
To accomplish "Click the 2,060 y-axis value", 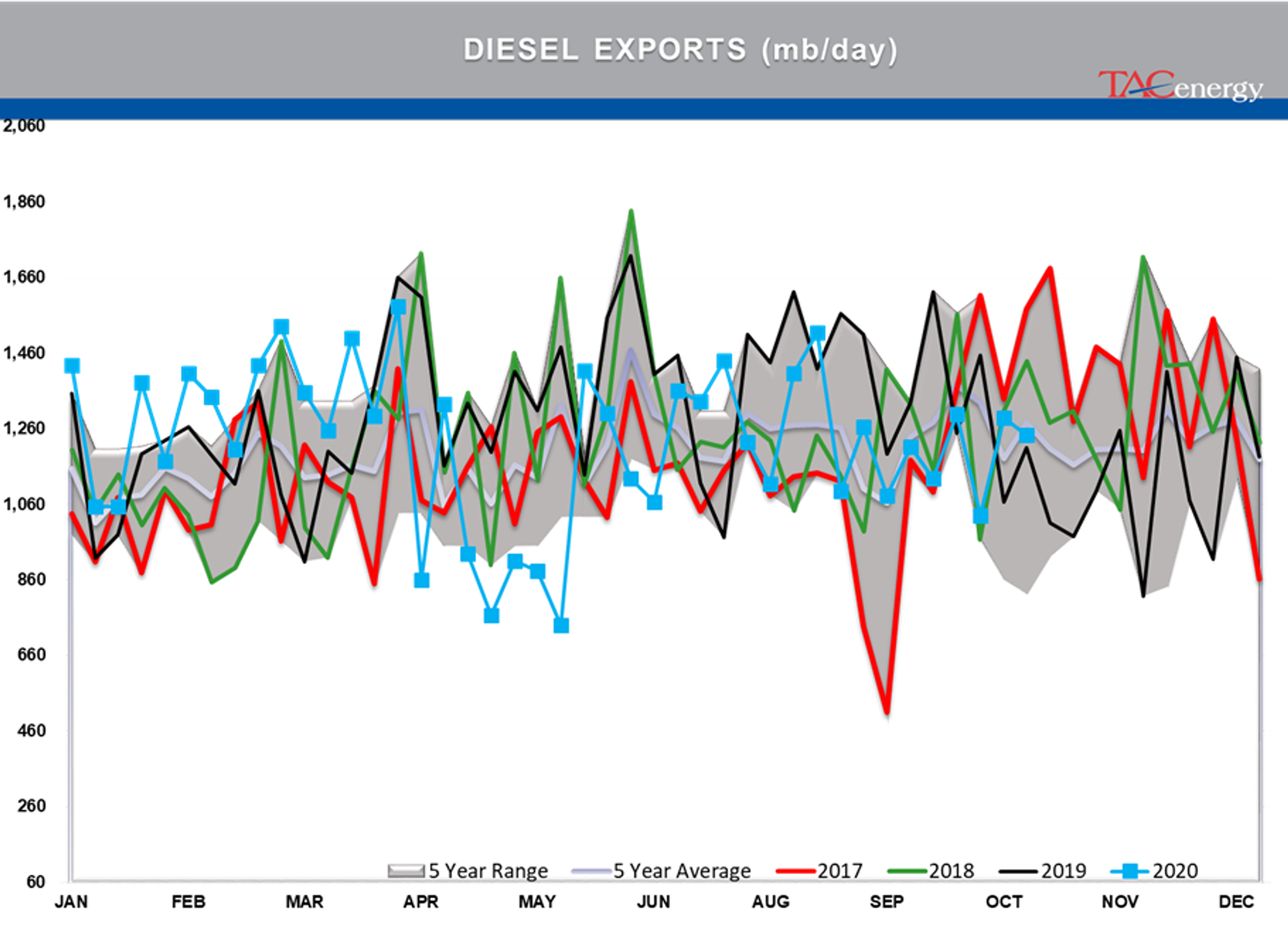I will click(24, 126).
